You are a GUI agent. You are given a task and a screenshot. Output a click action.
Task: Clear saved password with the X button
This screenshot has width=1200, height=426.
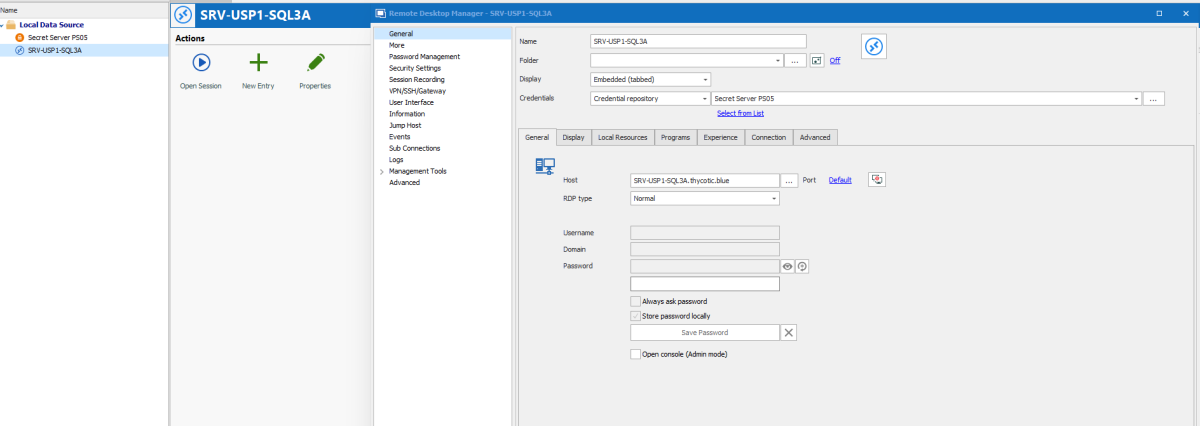pyautogui.click(x=789, y=333)
